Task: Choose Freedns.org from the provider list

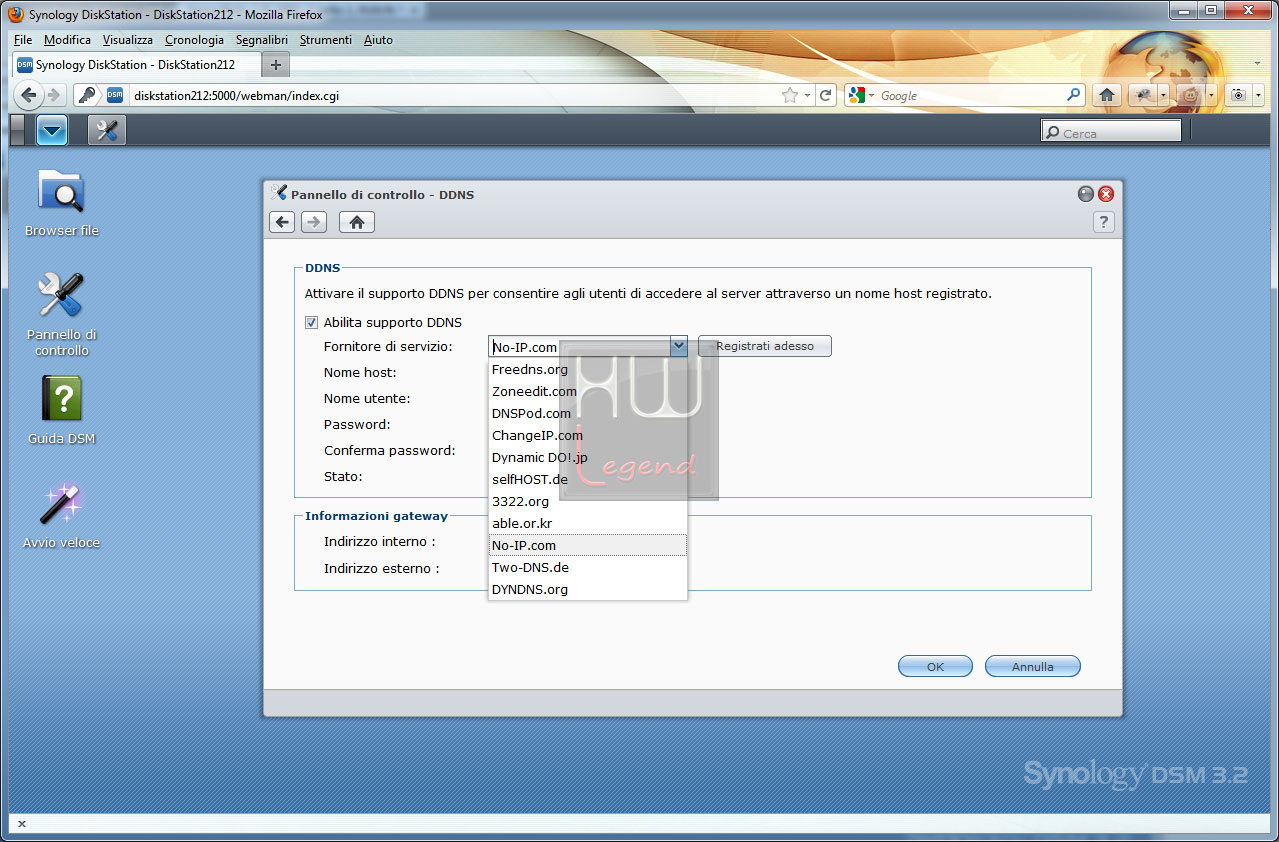Action: pos(588,369)
